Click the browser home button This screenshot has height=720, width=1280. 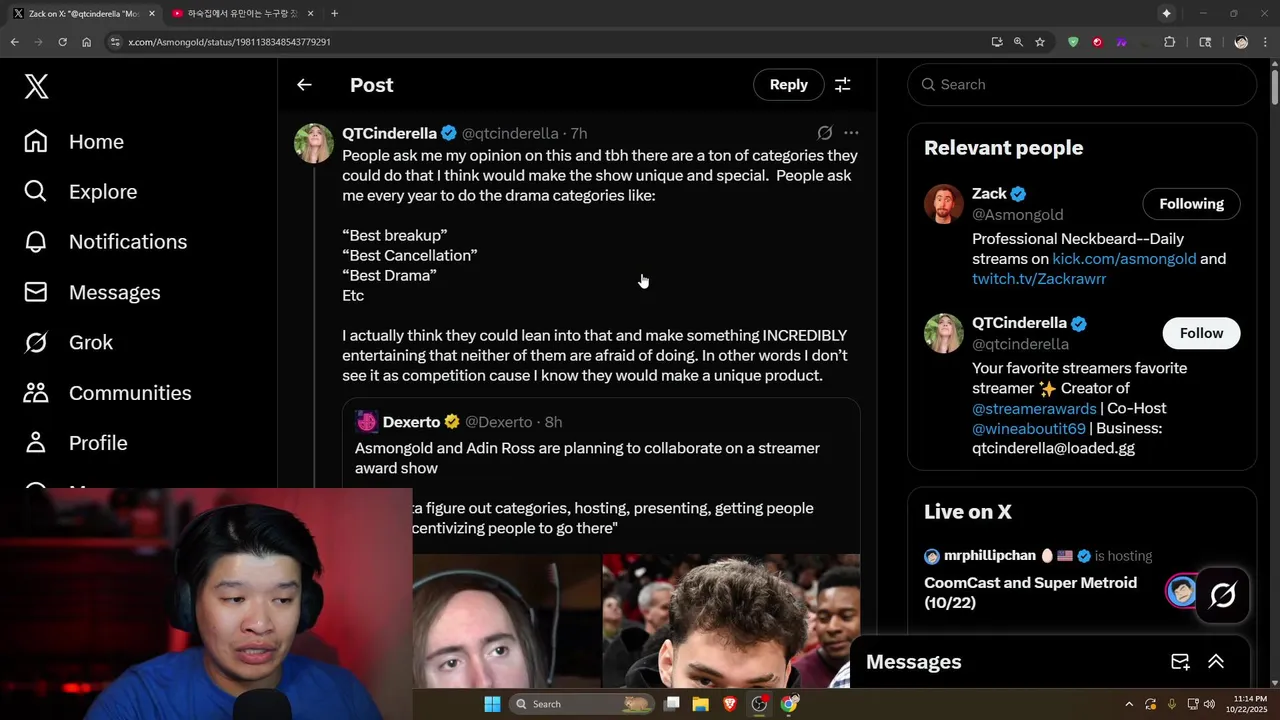[x=87, y=42]
